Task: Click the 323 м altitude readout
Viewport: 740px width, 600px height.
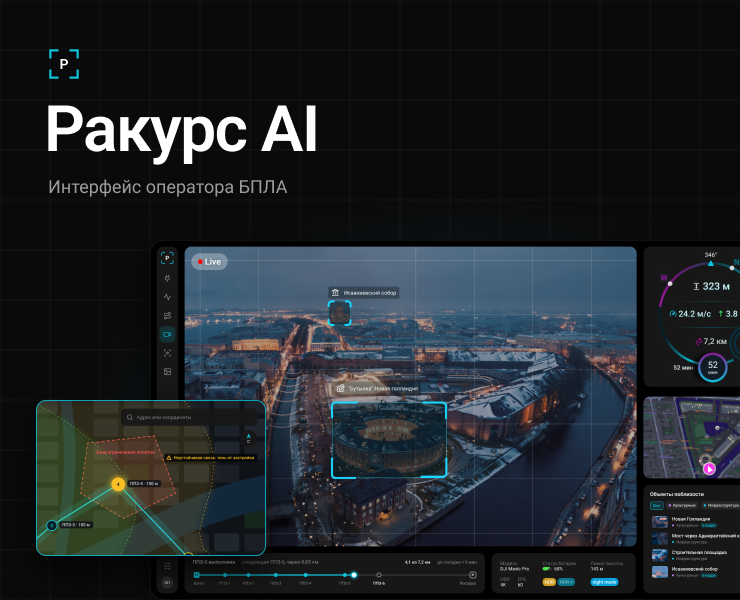Action: [711, 287]
